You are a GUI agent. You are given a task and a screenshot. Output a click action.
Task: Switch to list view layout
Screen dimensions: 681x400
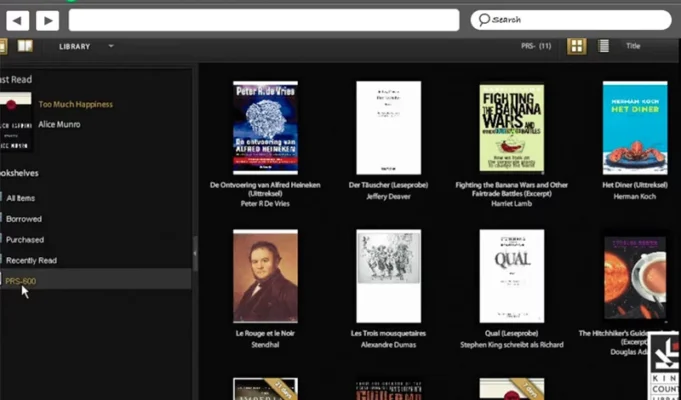tap(604, 46)
